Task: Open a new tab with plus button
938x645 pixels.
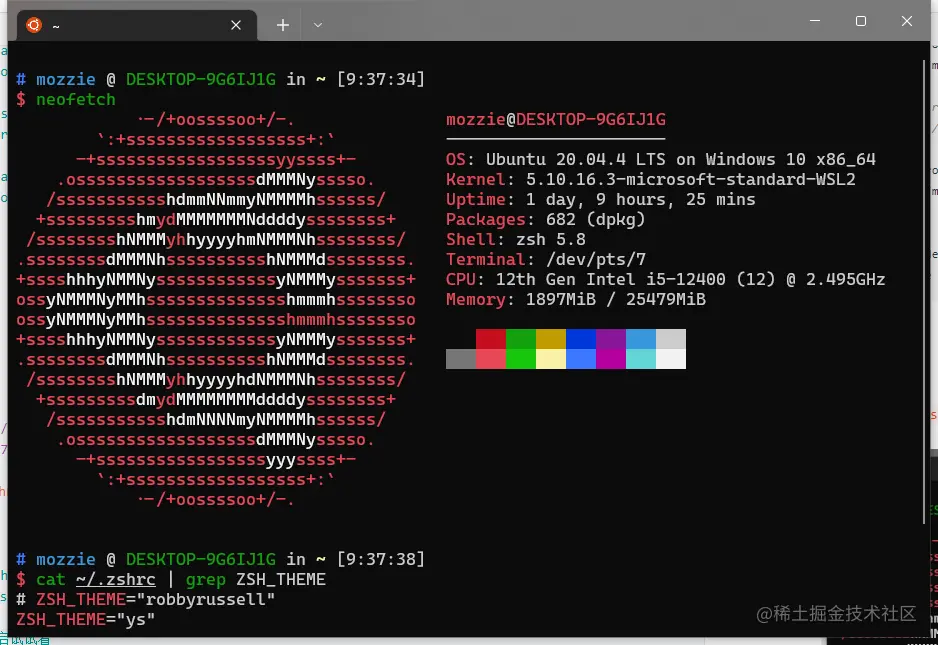Action: [x=283, y=25]
